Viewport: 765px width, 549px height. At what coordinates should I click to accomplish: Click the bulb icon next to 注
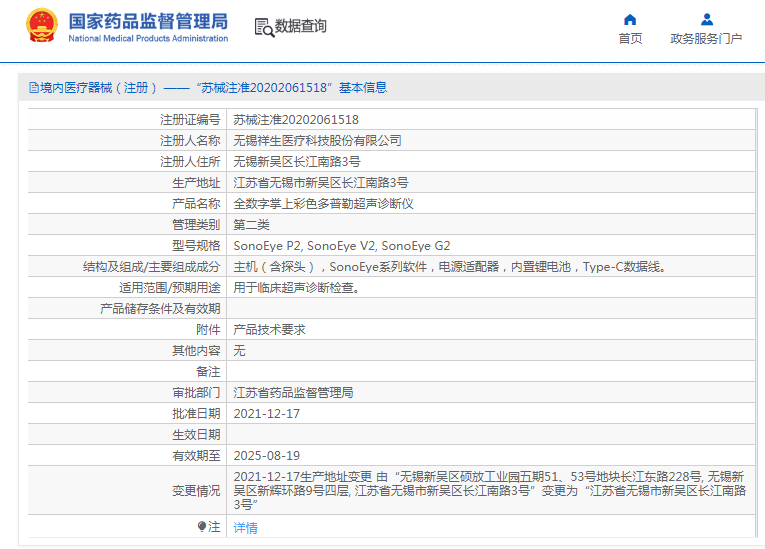(x=201, y=527)
